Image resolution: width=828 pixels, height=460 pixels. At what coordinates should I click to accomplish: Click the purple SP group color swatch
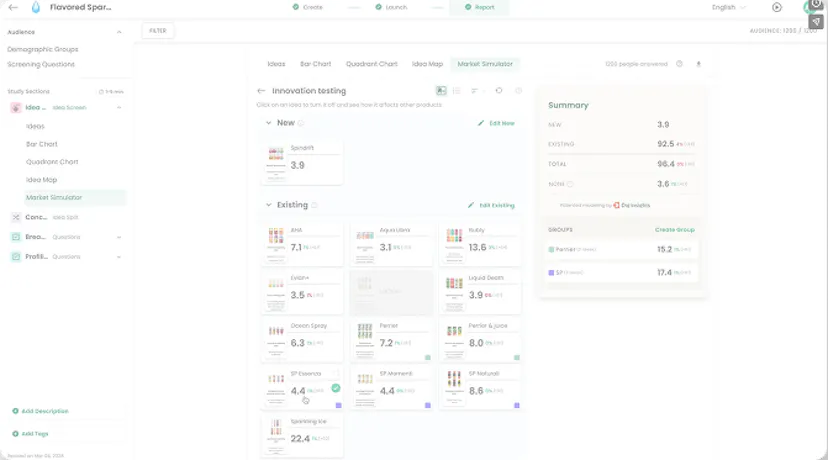click(551, 273)
